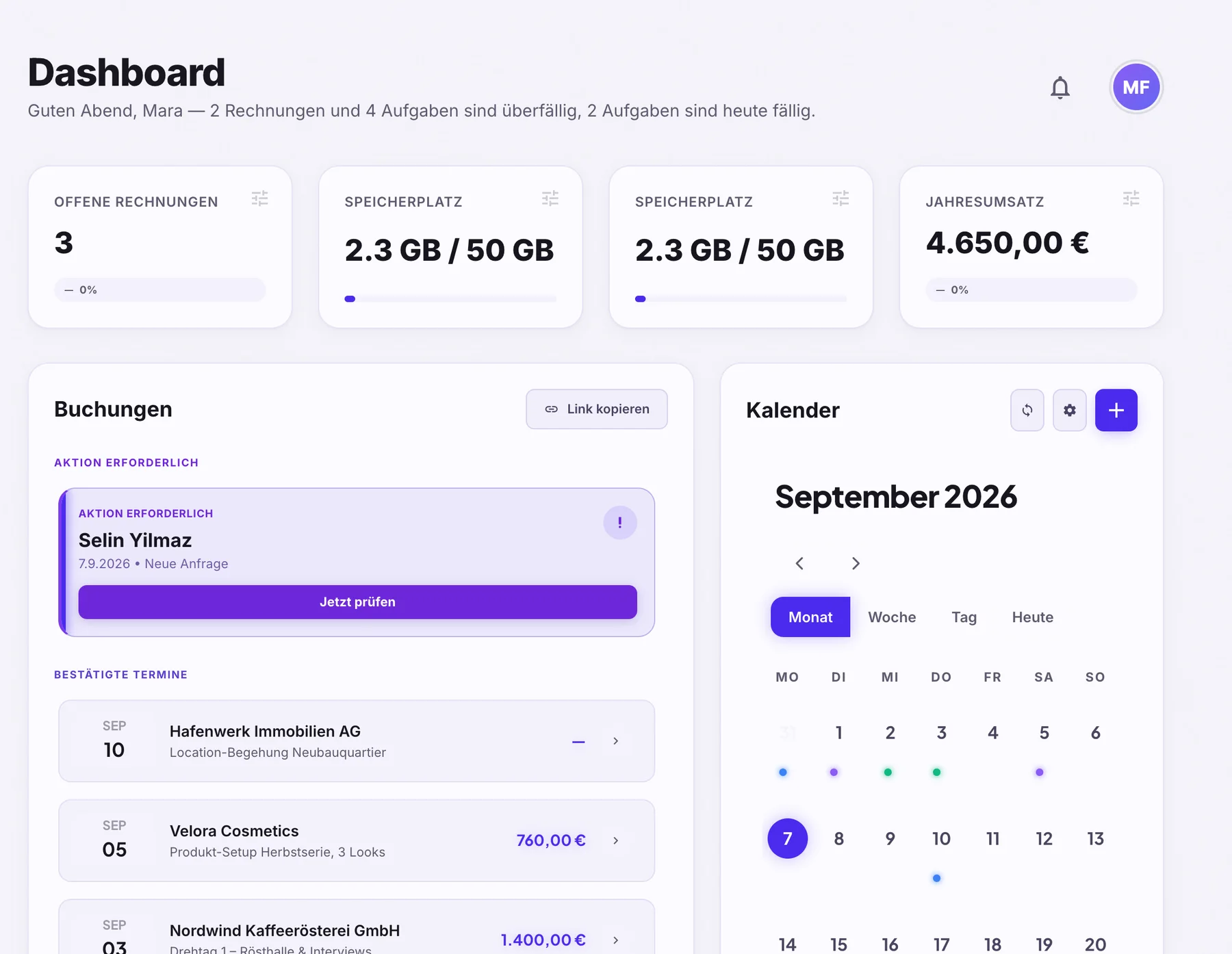The height and width of the screenshot is (954, 1232).
Task: Click Nordwind amount 1.400,00 €
Action: [x=543, y=940]
